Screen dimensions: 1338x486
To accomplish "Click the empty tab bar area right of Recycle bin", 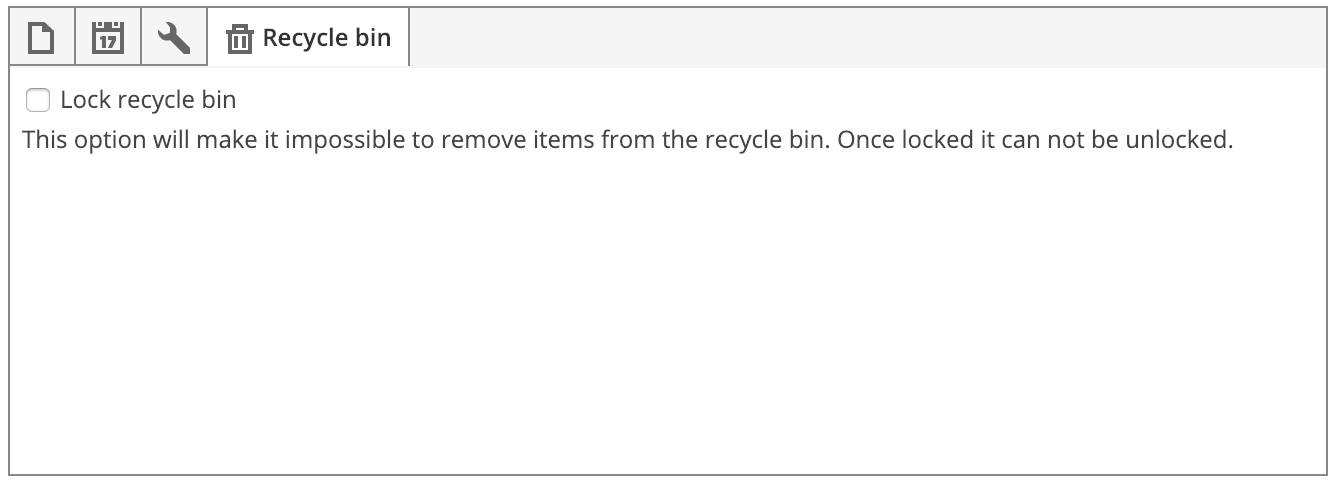I will point(868,38).
